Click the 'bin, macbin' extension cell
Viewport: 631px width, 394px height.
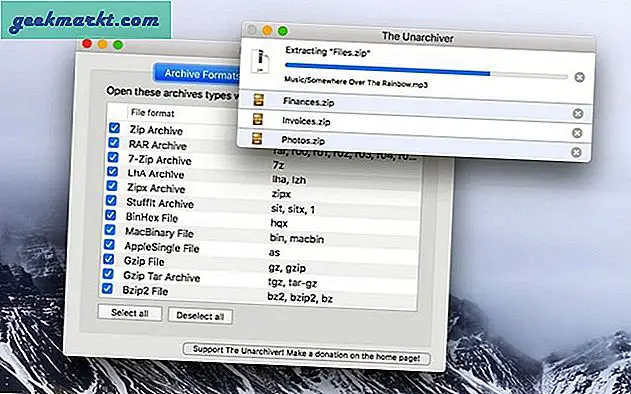pos(297,239)
